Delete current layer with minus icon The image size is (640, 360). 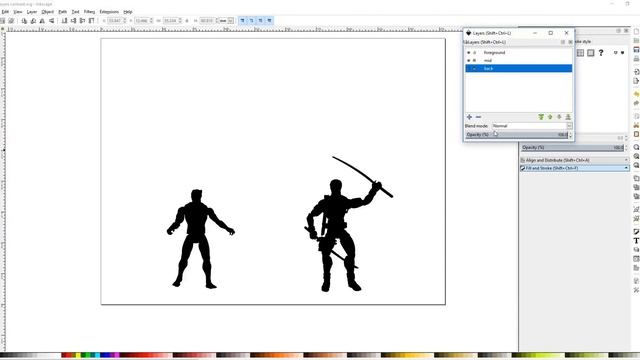(x=478, y=117)
